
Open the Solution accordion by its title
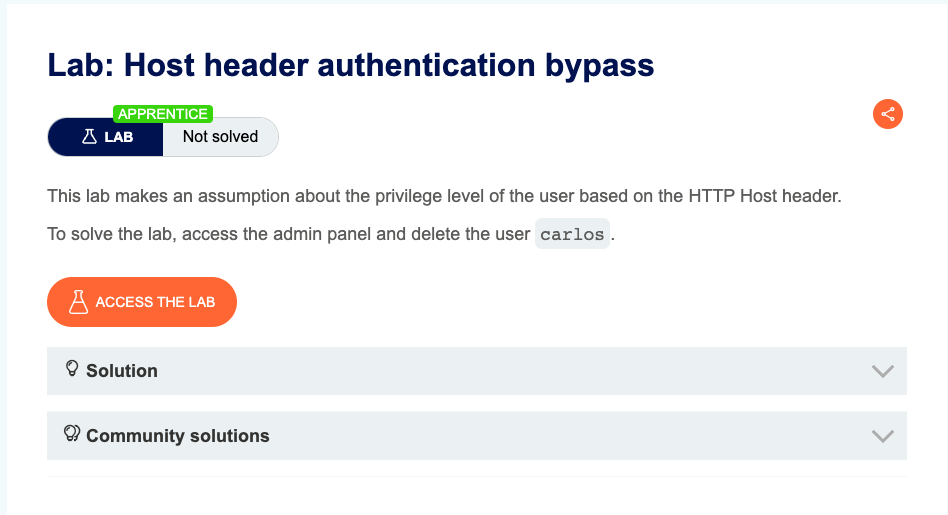[x=122, y=371]
